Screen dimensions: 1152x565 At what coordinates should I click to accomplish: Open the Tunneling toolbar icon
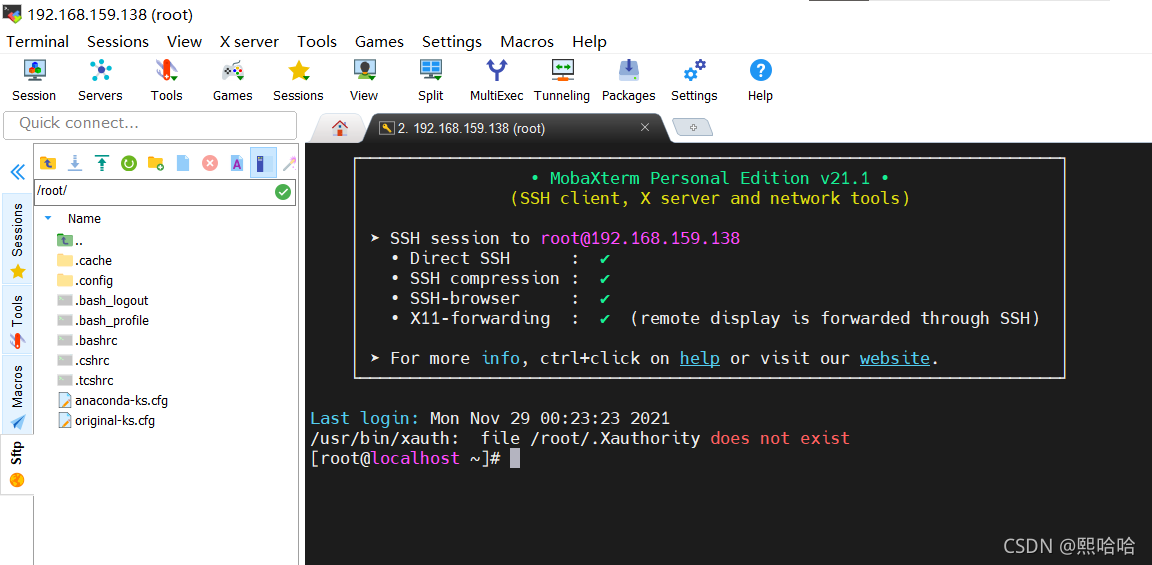tap(562, 81)
